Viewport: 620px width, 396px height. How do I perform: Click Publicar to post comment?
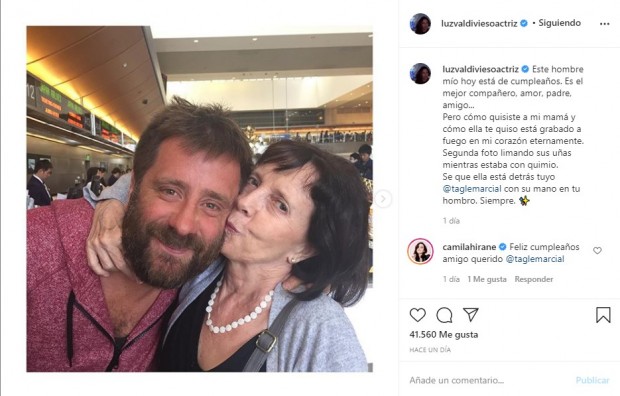pos(592,380)
